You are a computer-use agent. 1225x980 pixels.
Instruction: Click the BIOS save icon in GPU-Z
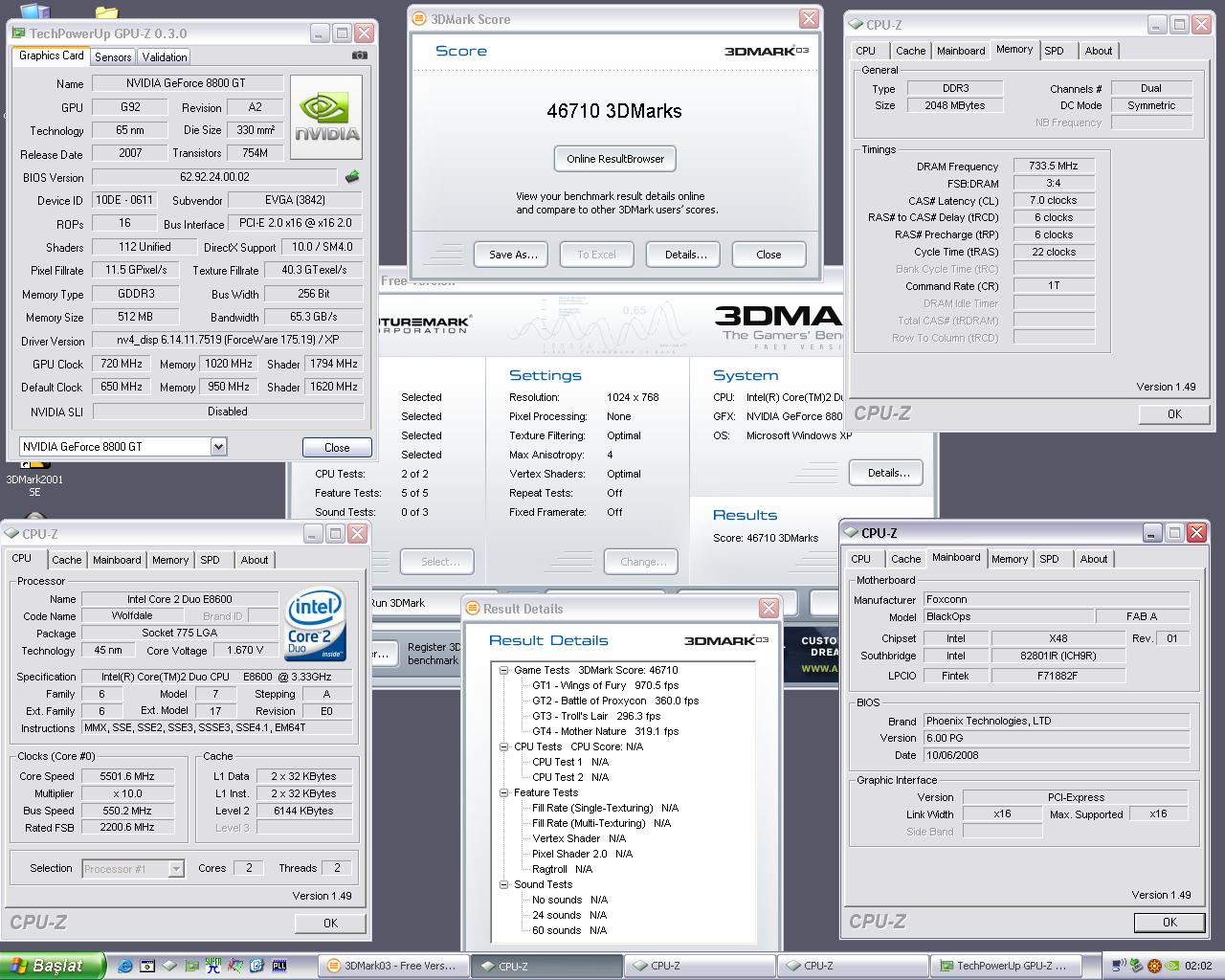(x=352, y=177)
